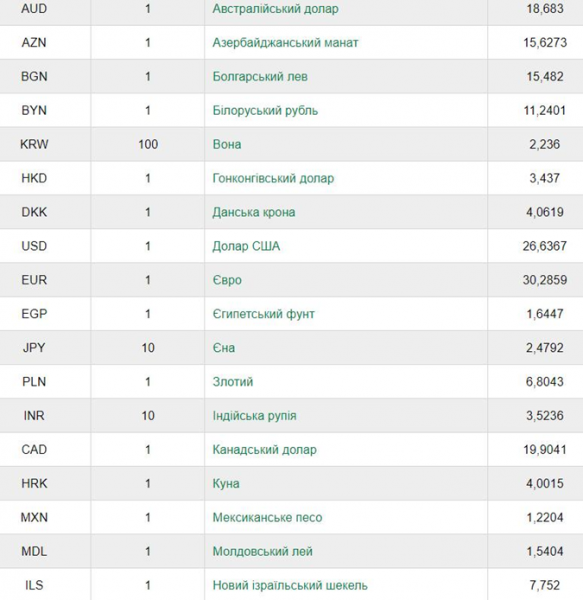Click the EUR rate value 30,2859
The width and height of the screenshot is (583, 600).
(545, 280)
